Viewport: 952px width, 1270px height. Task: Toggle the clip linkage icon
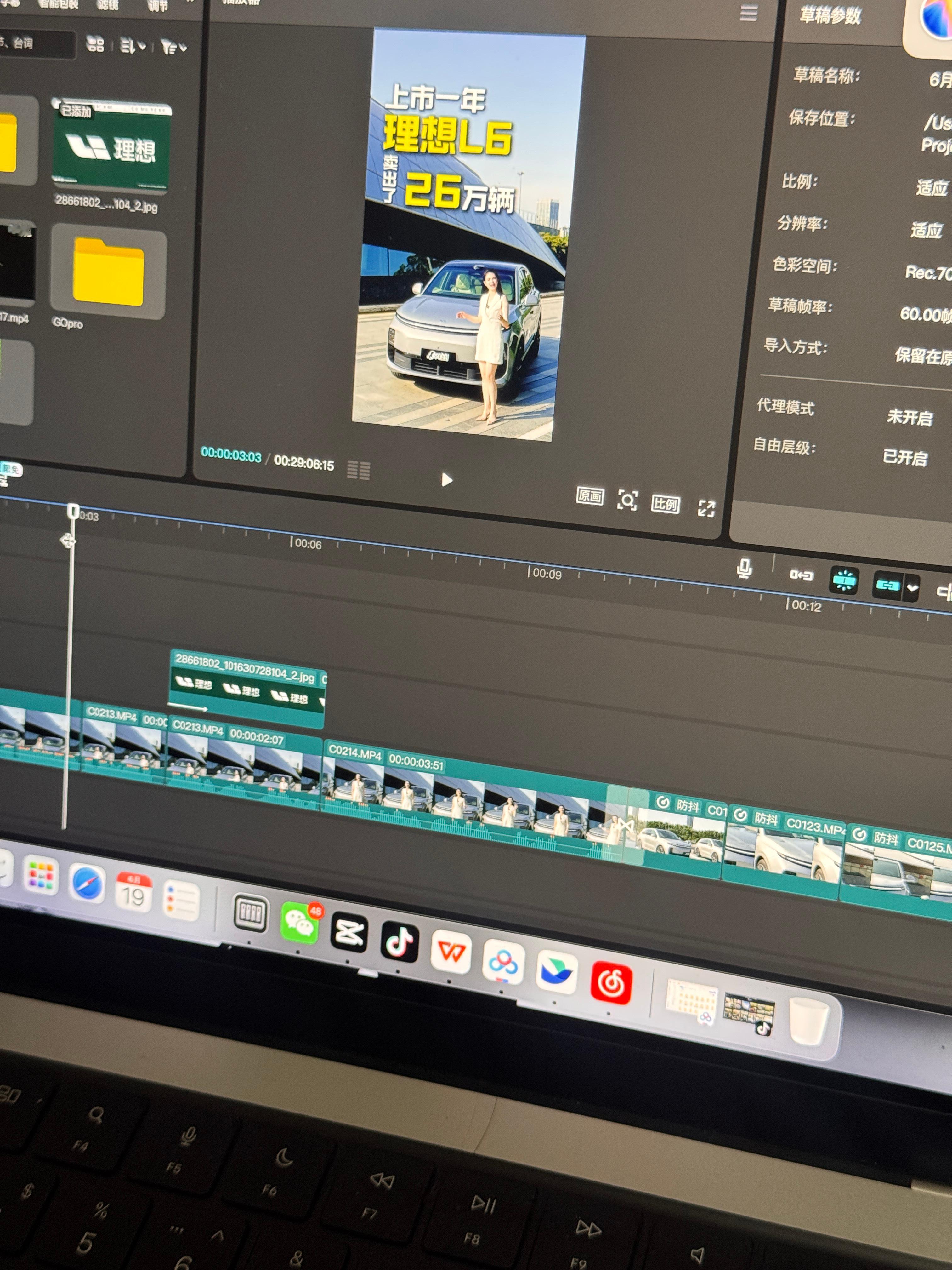pos(887,585)
